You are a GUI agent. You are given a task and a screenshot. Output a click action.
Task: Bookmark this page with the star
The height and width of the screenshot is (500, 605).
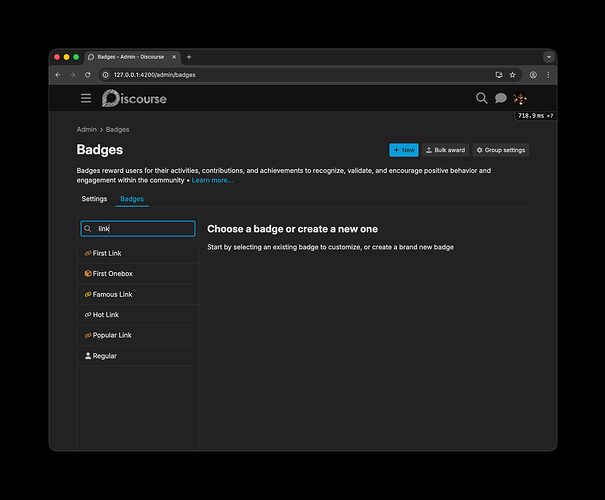point(512,75)
